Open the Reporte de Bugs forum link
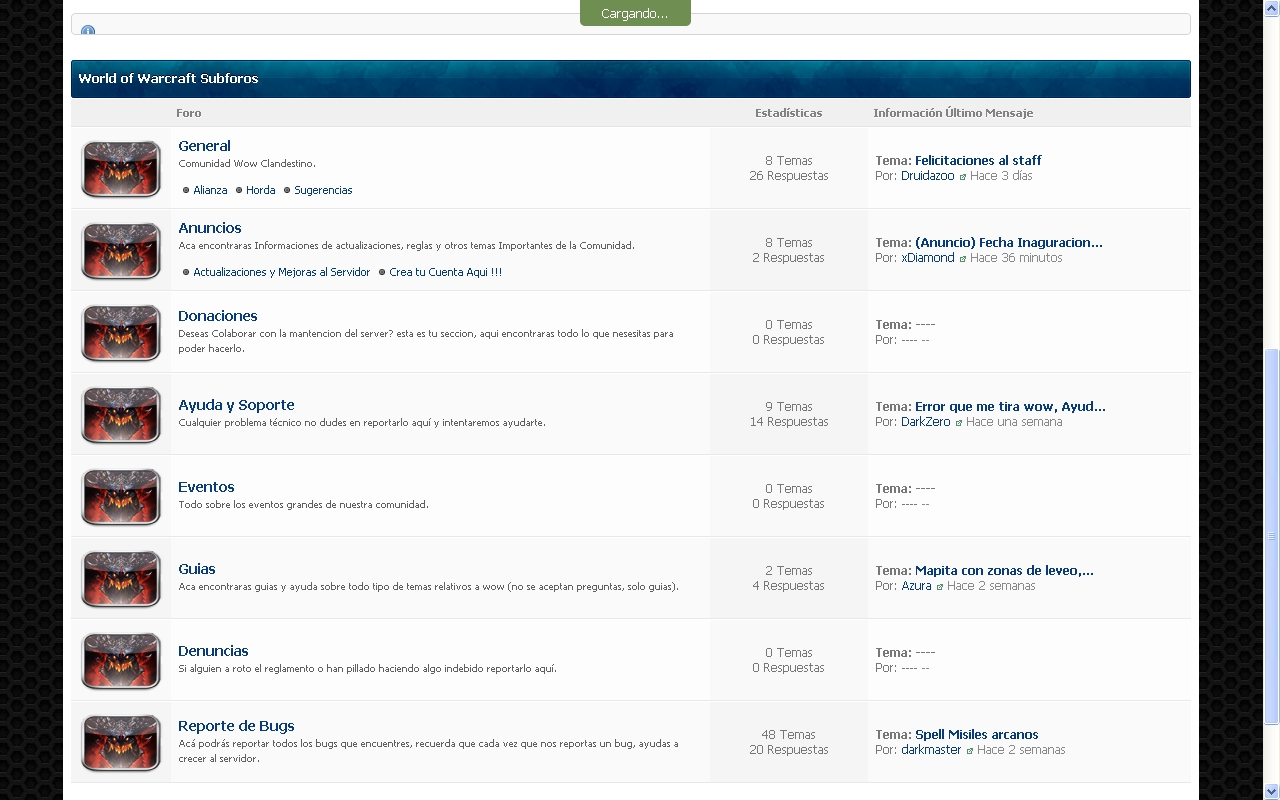Screen dimensions: 1280x800 pyautogui.click(x=236, y=726)
